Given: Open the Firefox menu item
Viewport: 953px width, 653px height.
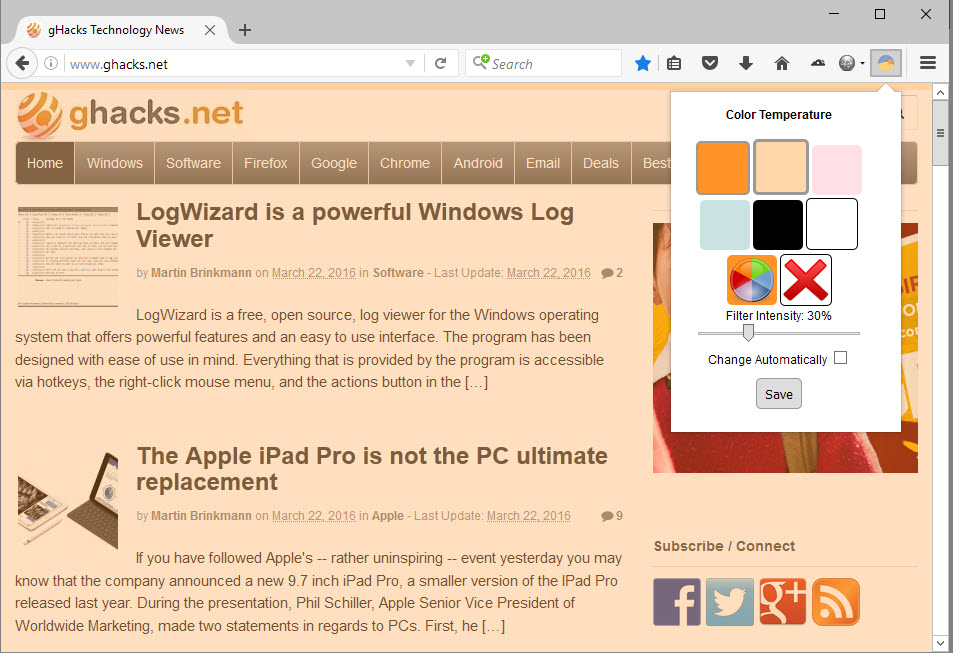Looking at the screenshot, I should coord(266,163).
